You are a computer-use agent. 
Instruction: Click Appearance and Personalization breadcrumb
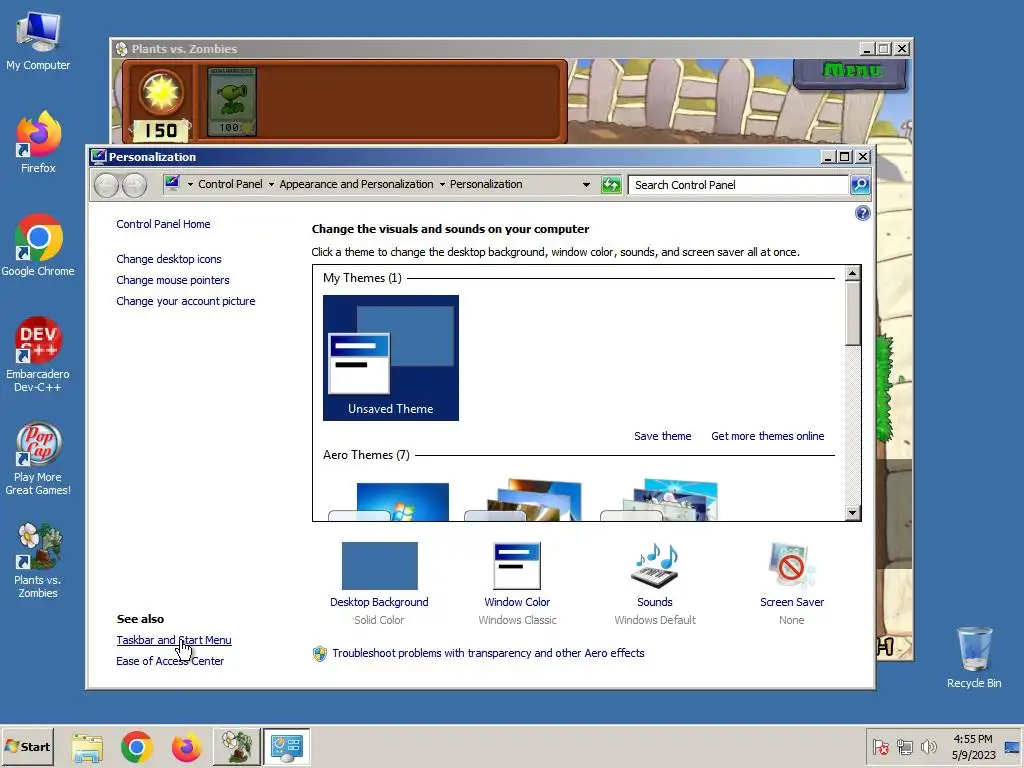pyautogui.click(x=356, y=184)
